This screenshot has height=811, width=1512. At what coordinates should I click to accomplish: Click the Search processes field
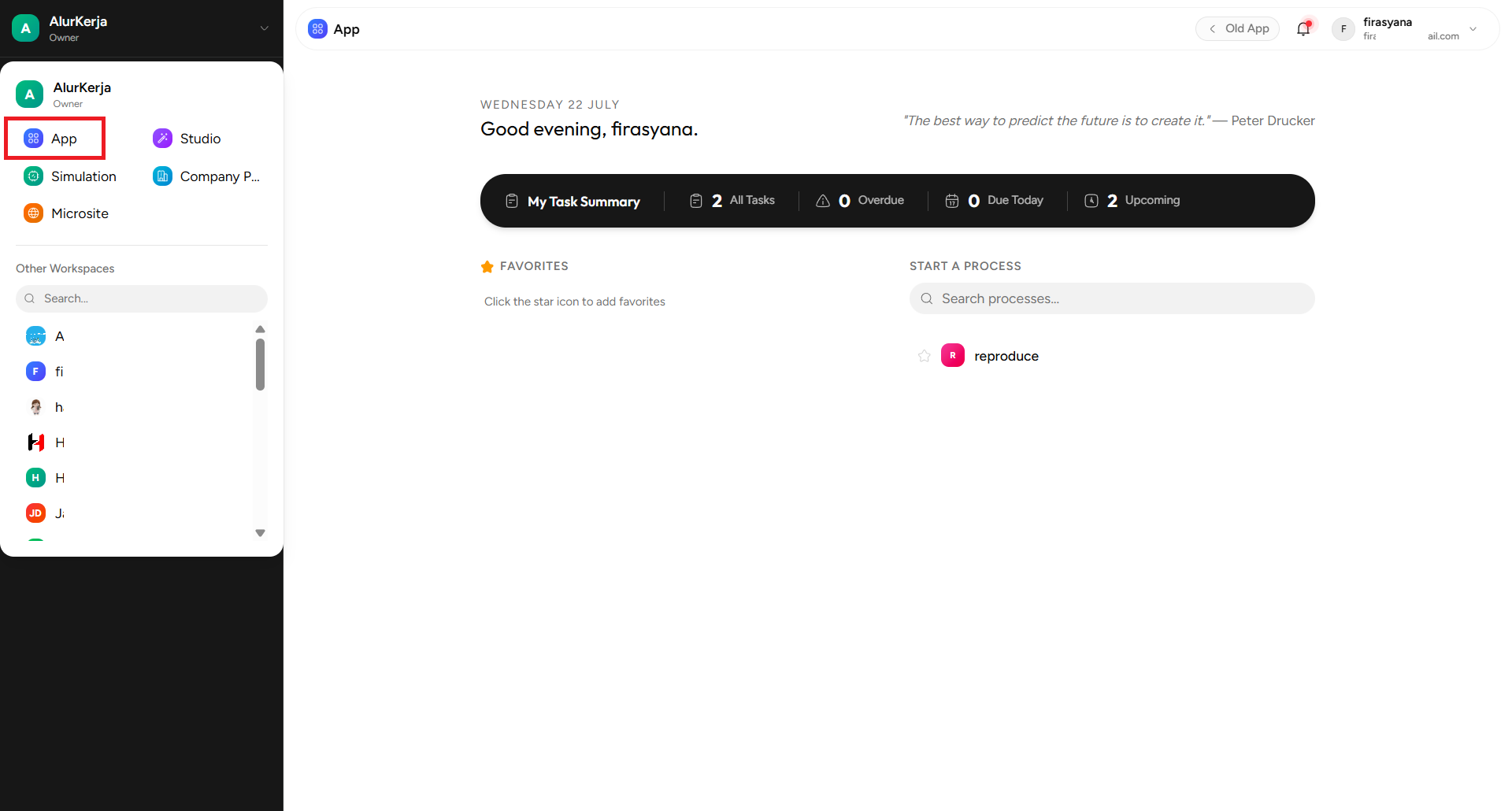click(x=1112, y=298)
